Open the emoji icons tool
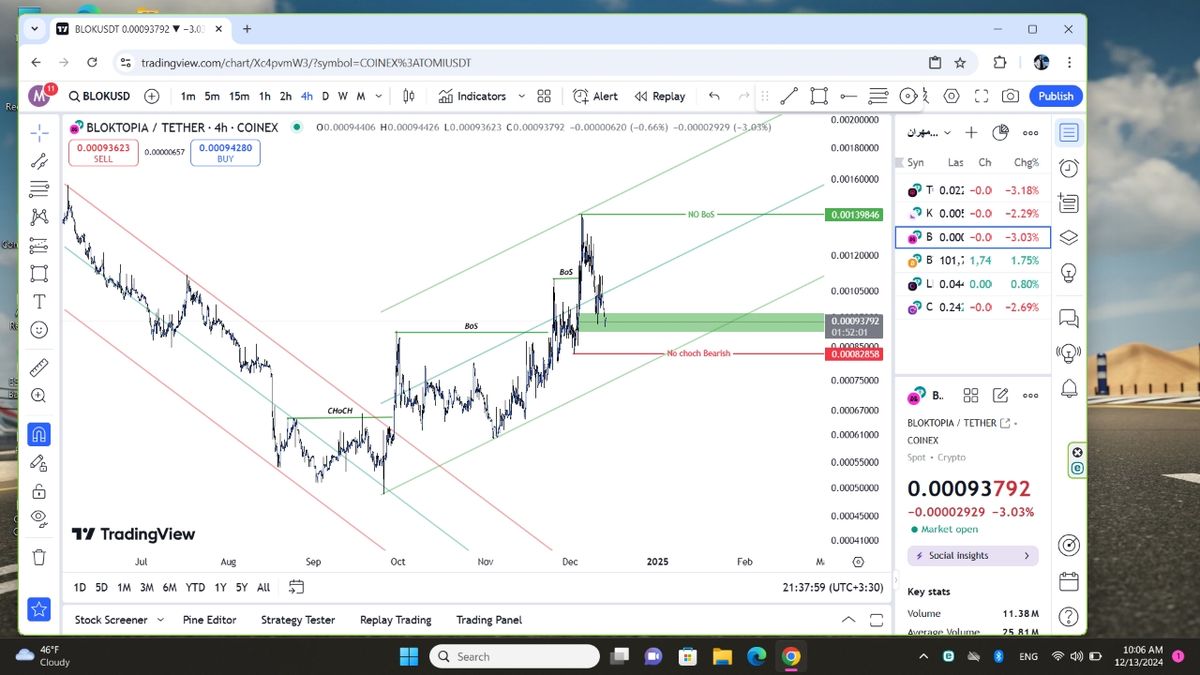 click(39, 329)
